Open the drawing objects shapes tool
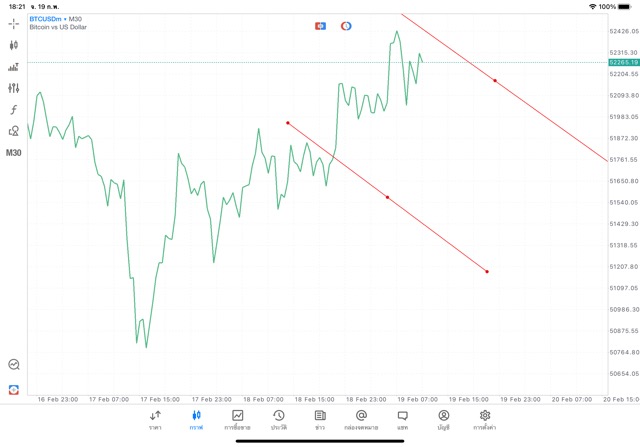 (x=14, y=131)
